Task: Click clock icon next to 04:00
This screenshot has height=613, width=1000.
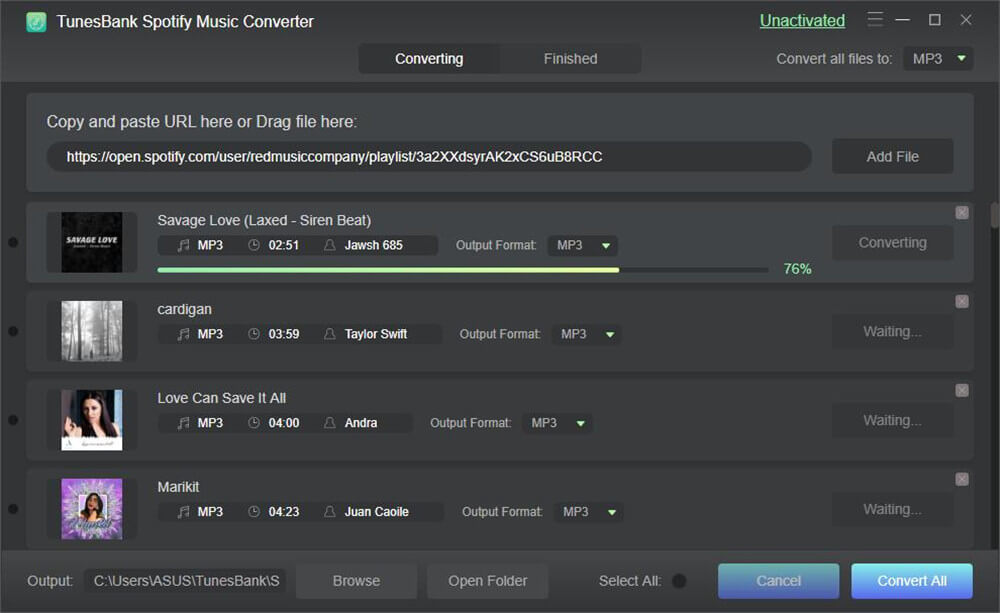Action: [254, 423]
